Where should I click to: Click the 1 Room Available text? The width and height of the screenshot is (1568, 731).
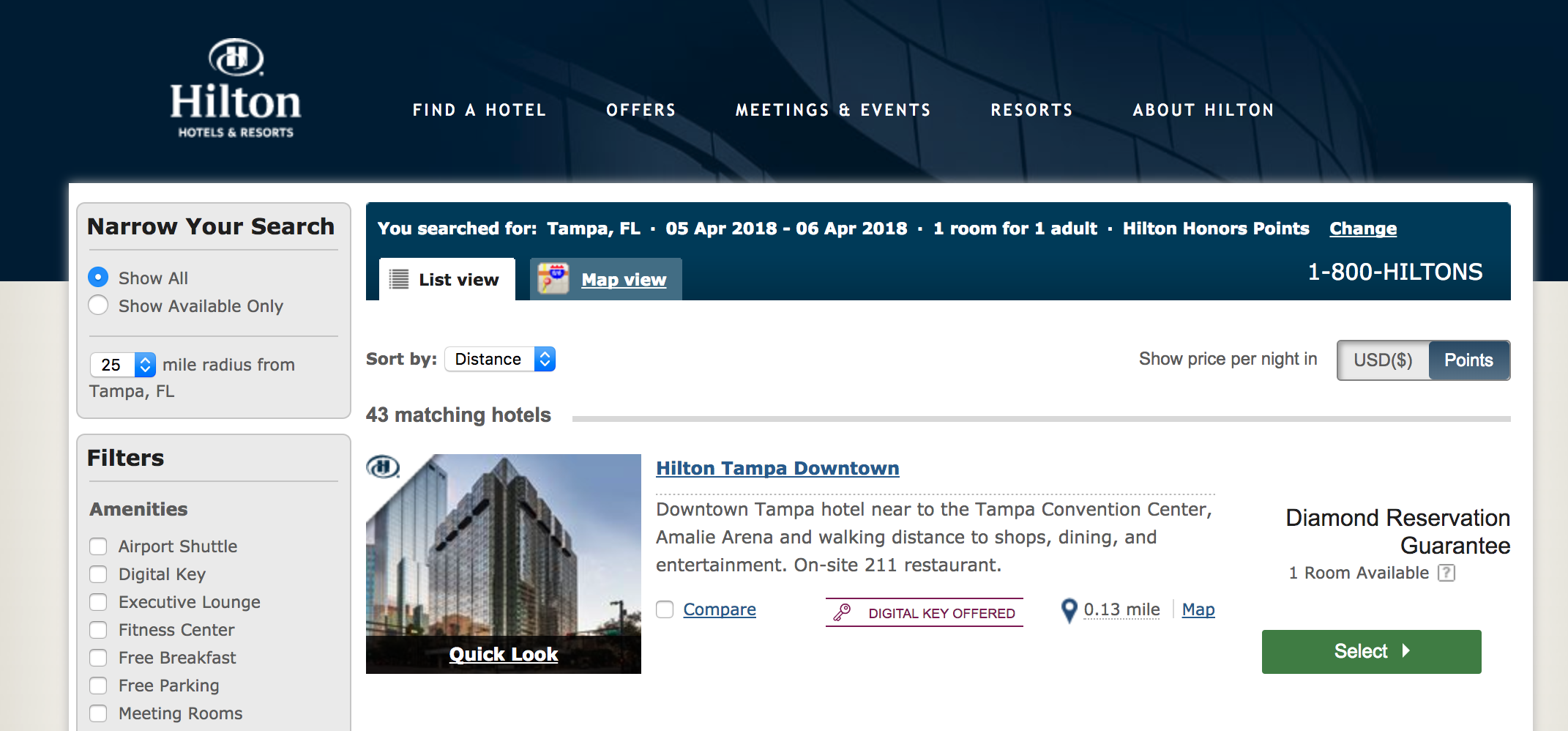click(1359, 573)
